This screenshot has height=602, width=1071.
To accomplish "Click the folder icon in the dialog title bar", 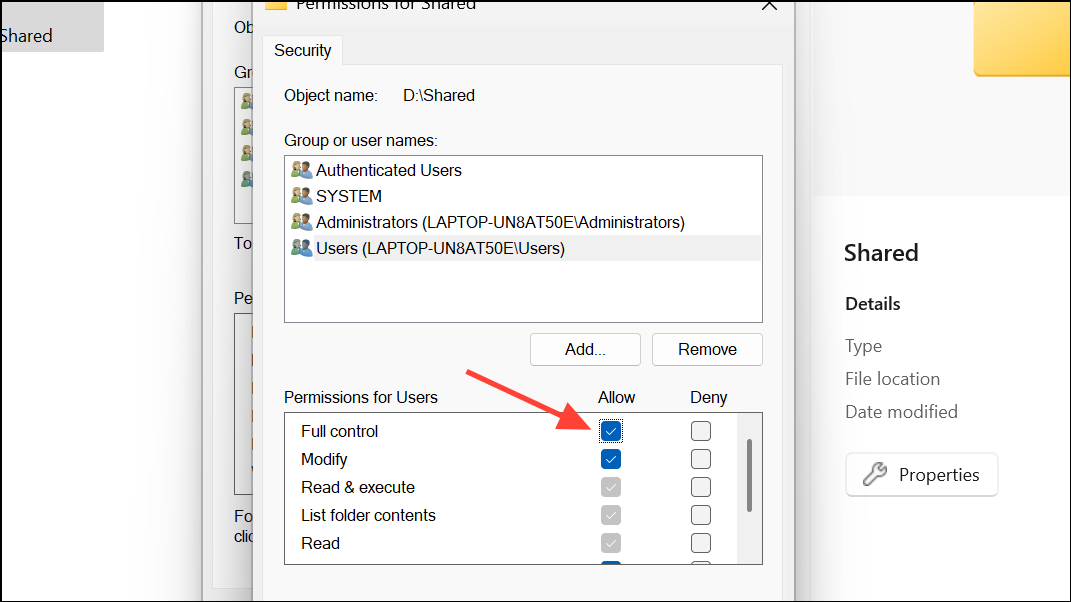I will [x=276, y=6].
